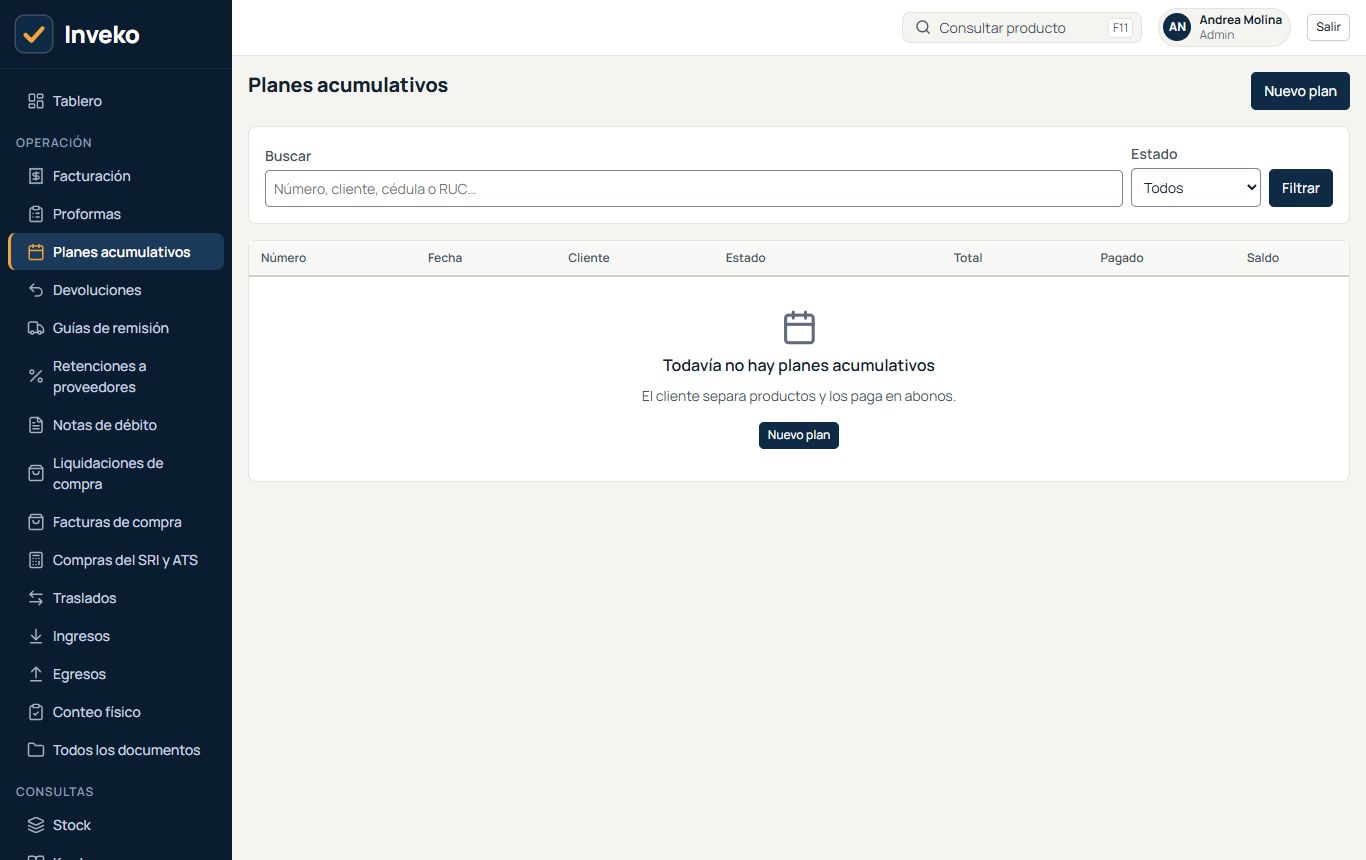Image resolution: width=1366 pixels, height=860 pixels.
Task: Click the Ingresos download arrow icon
Action: pyautogui.click(x=36, y=636)
